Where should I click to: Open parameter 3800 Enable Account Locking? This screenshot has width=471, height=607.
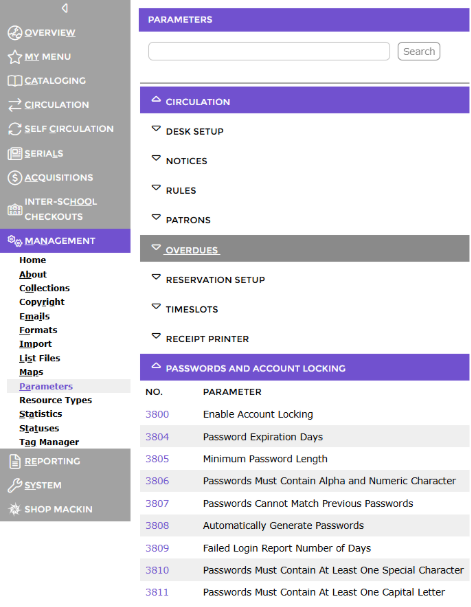click(x=157, y=415)
